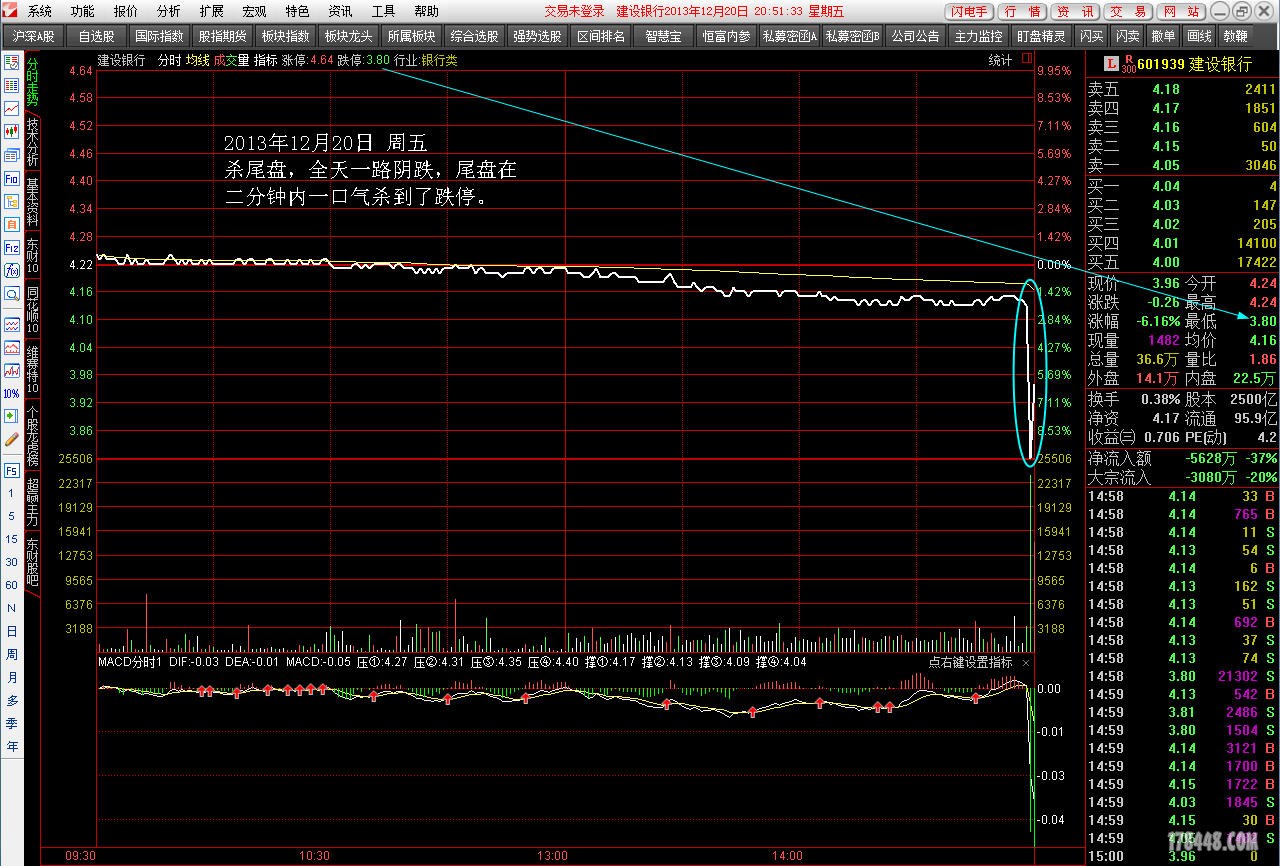Click the 闪买 quick-buy button
Screen dimensions: 1280x866
(1092, 35)
